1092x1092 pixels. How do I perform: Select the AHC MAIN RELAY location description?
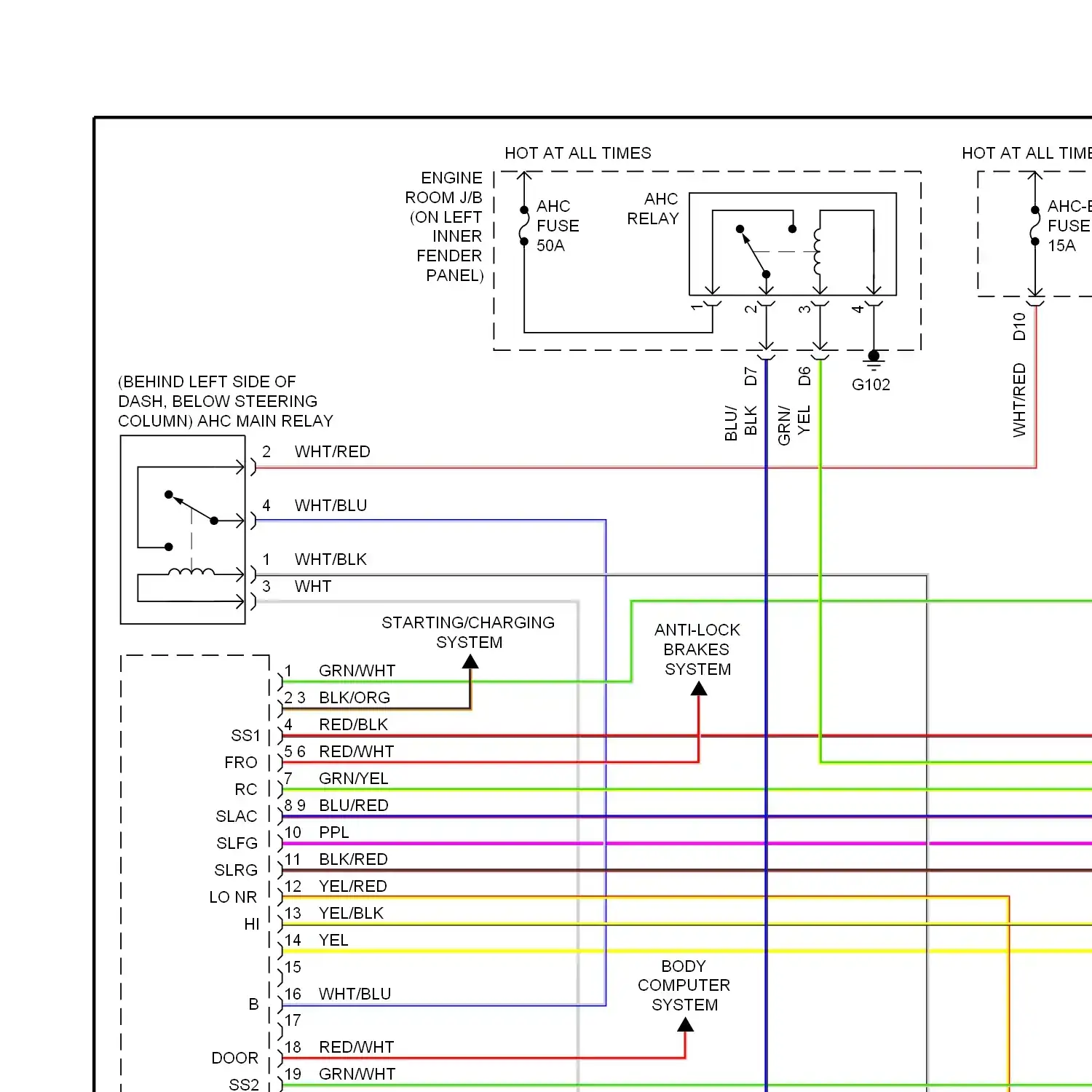click(226, 401)
